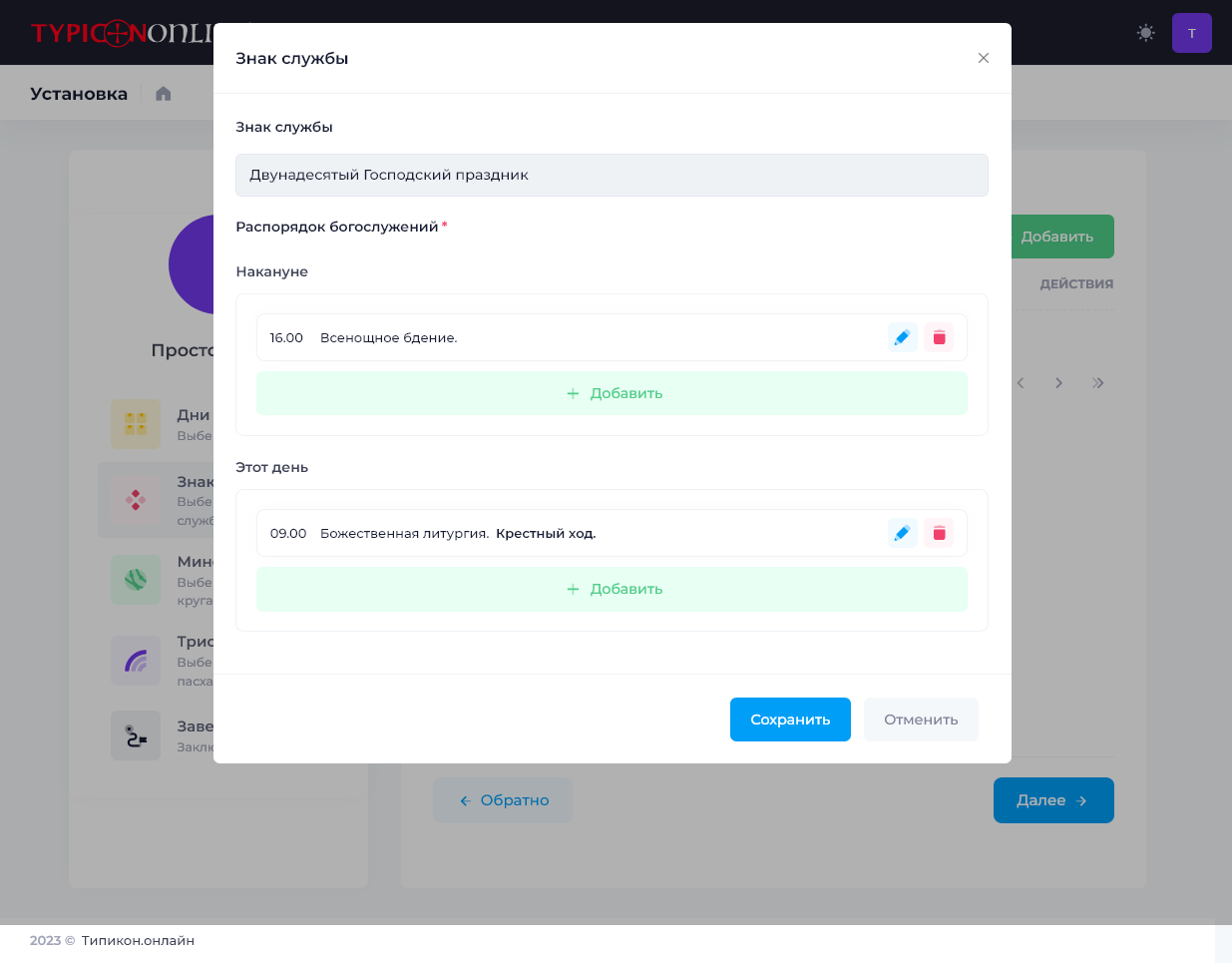The height and width of the screenshot is (963, 1232).
Task: Cancel with the Отменить button
Action: [921, 720]
